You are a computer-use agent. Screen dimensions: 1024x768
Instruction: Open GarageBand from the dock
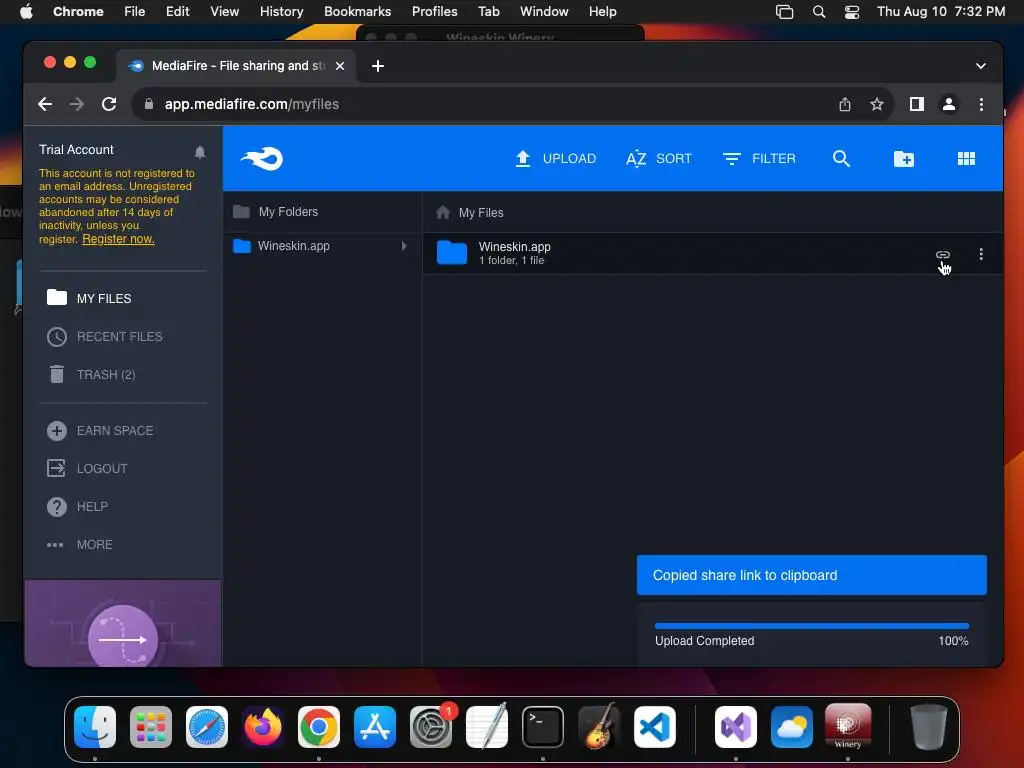[599, 727]
